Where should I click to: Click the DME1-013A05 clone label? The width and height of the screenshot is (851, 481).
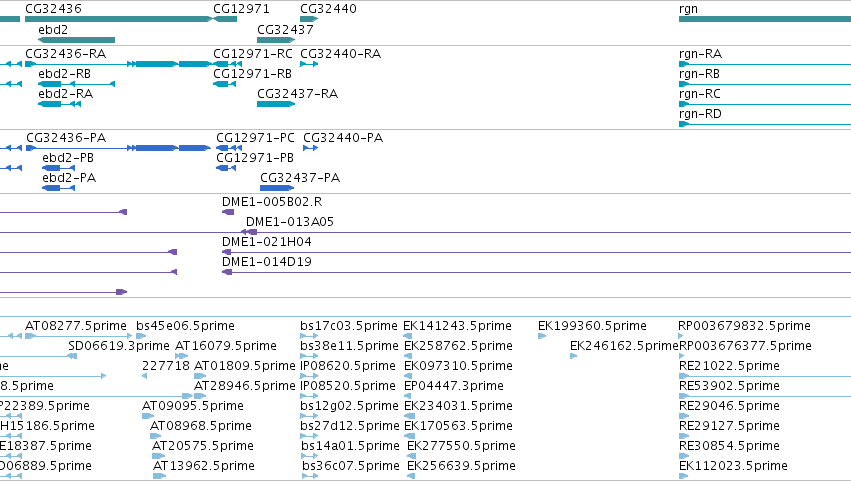click(290, 221)
